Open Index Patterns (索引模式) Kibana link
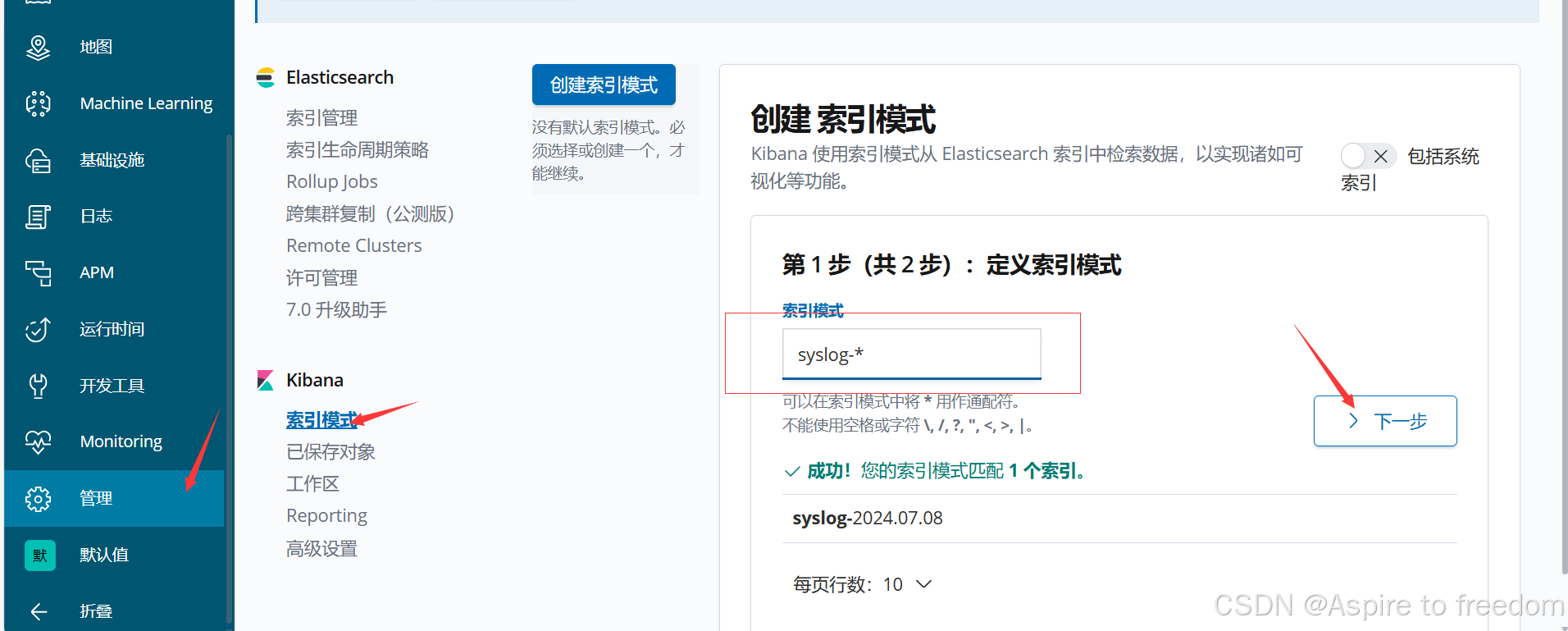 [x=321, y=419]
